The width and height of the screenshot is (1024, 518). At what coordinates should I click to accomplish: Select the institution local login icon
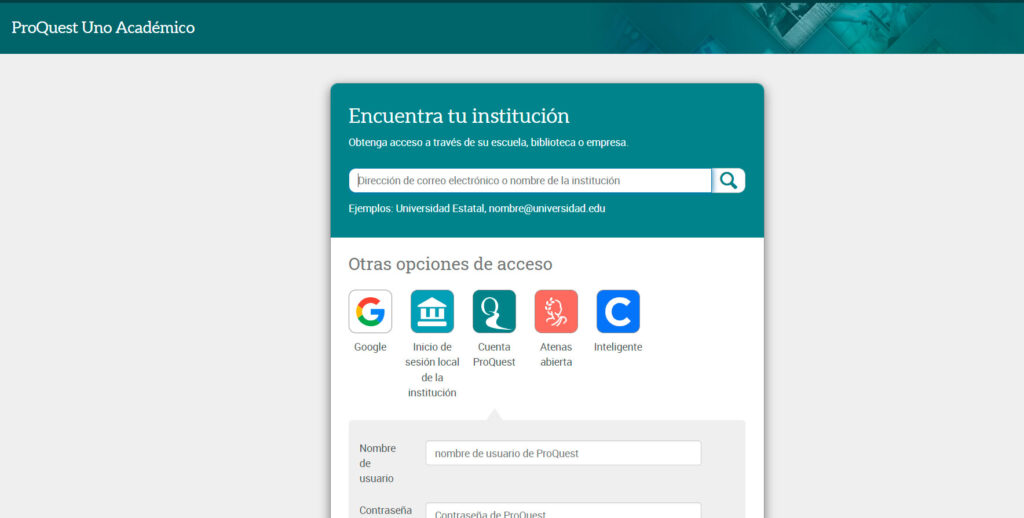point(432,312)
